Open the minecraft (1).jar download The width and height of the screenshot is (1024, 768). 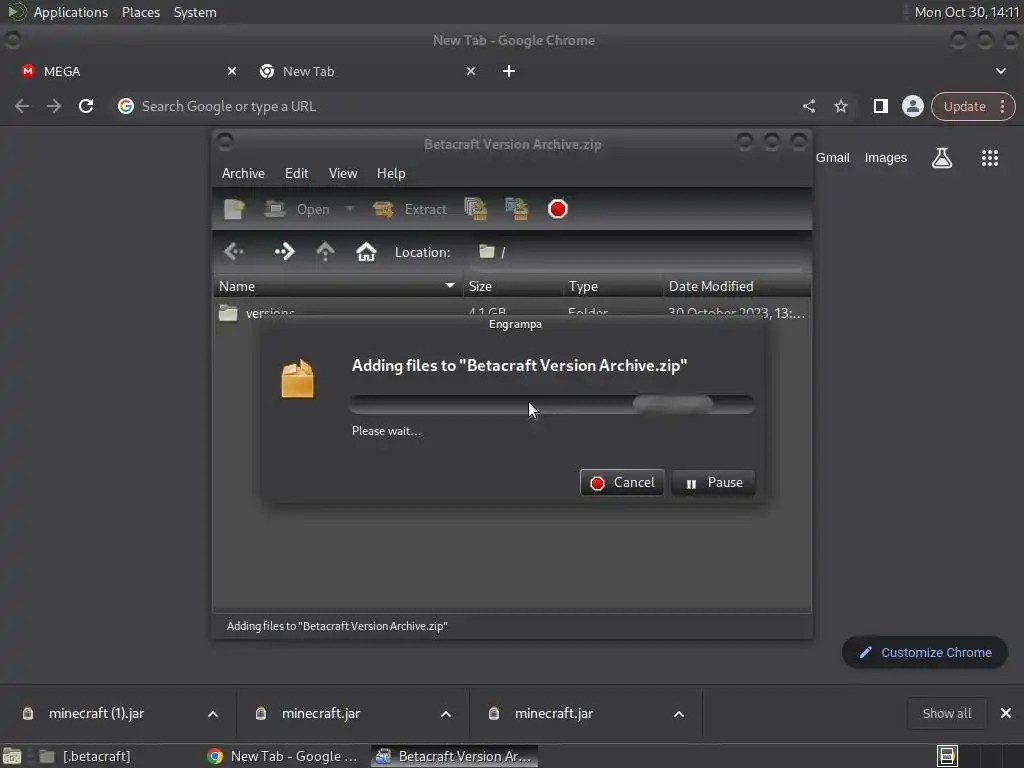click(x=97, y=713)
